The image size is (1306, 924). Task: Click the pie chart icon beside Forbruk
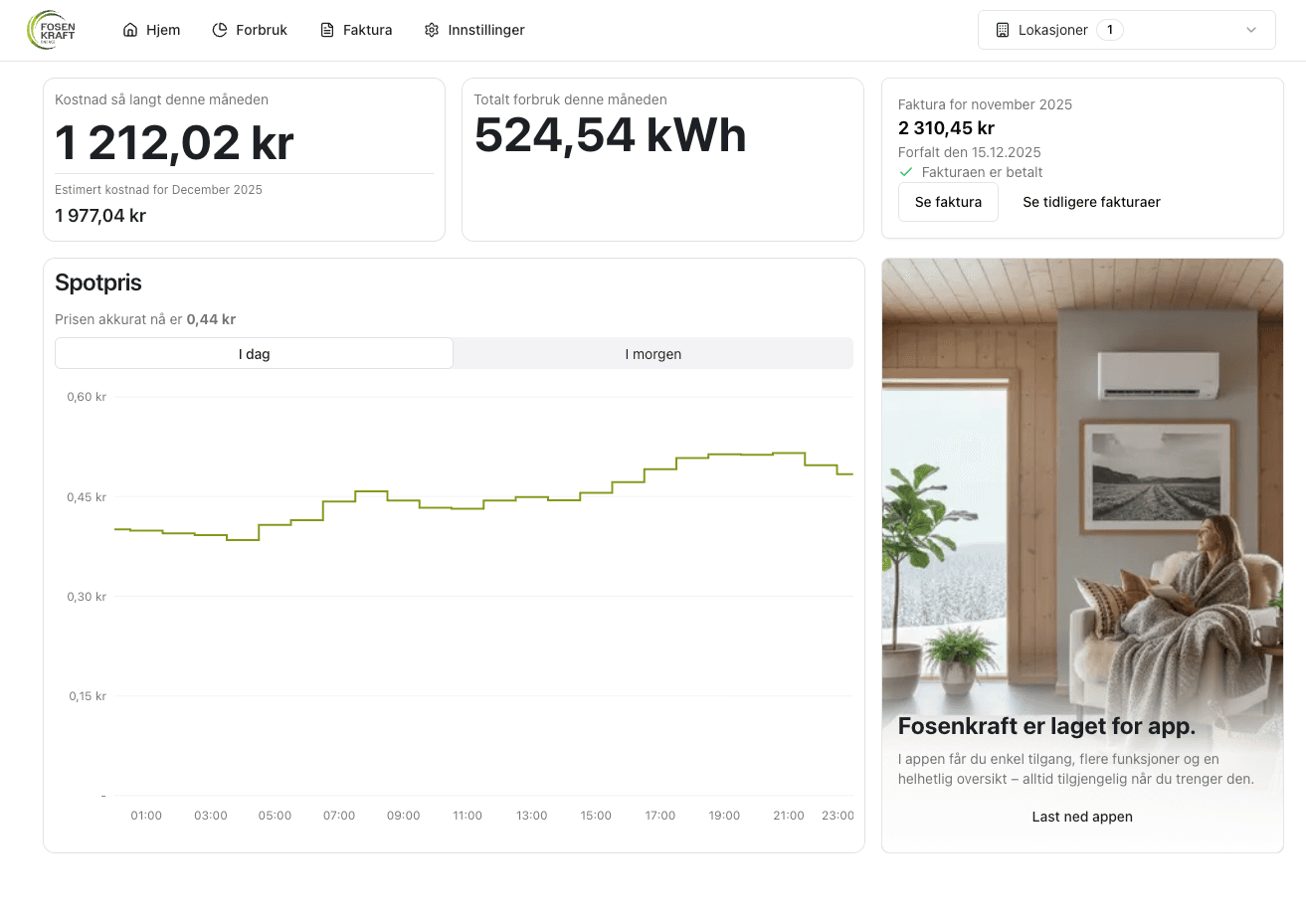[x=220, y=30]
